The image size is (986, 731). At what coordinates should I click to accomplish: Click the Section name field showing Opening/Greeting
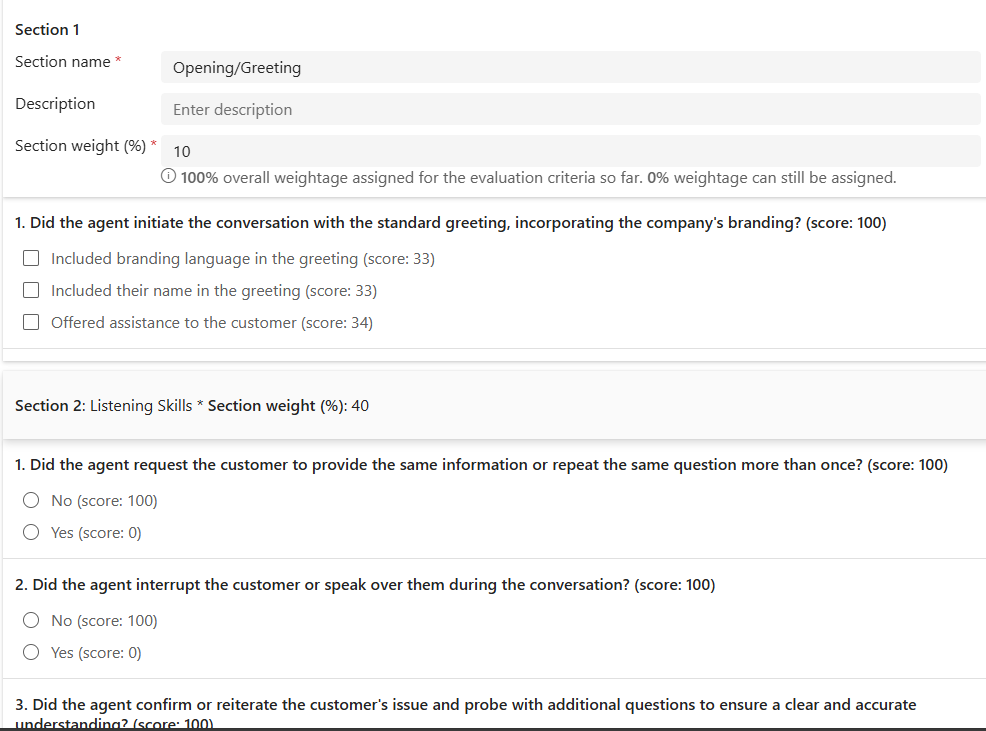click(x=570, y=68)
